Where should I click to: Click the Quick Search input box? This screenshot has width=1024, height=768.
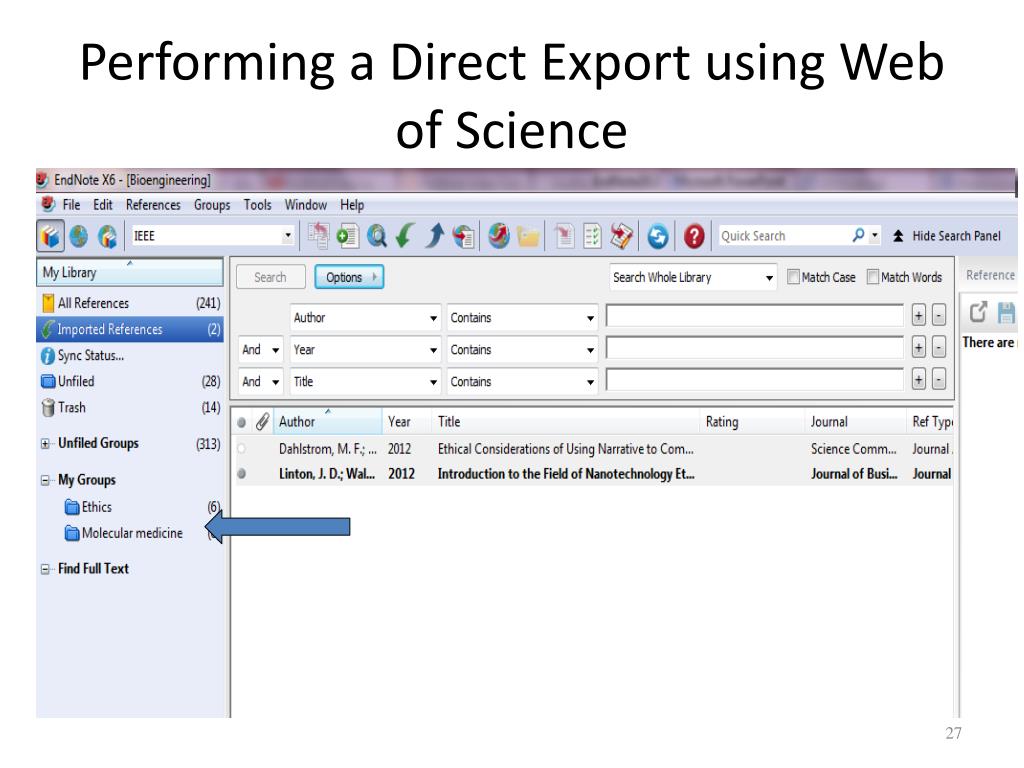coord(784,236)
